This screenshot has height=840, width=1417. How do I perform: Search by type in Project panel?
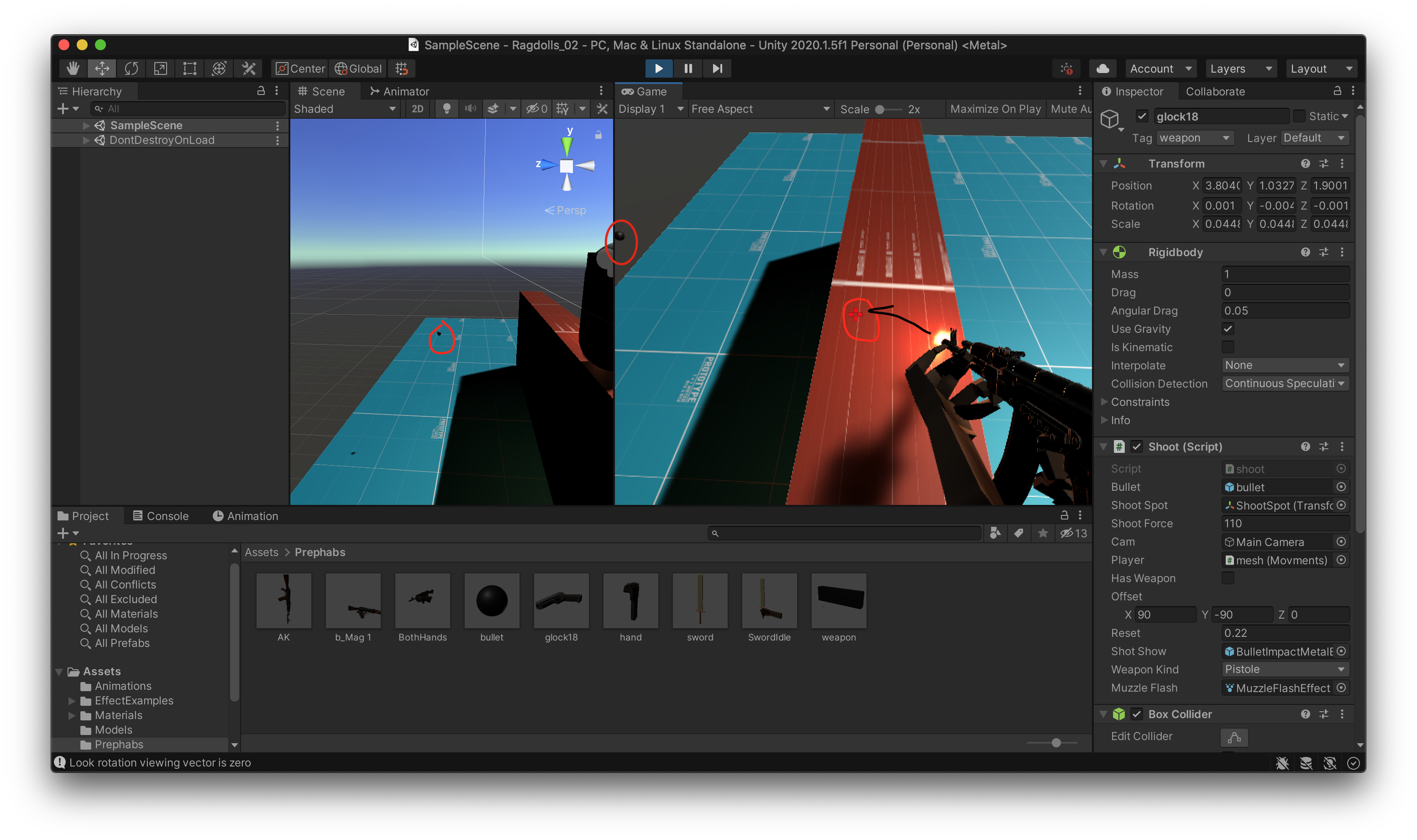click(x=995, y=533)
